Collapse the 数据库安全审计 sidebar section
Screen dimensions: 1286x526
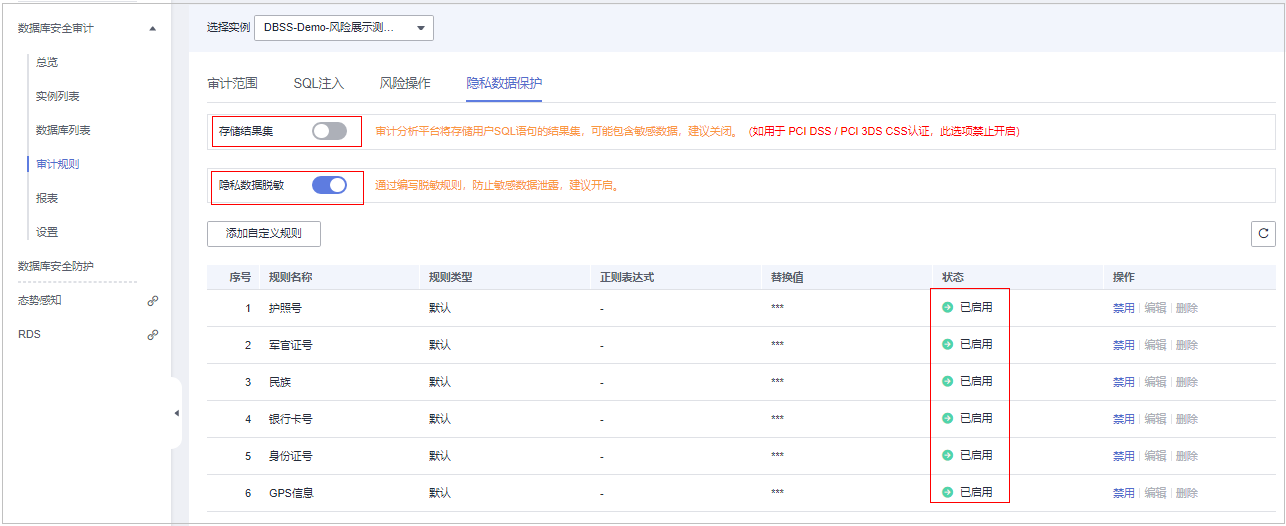click(x=152, y=29)
